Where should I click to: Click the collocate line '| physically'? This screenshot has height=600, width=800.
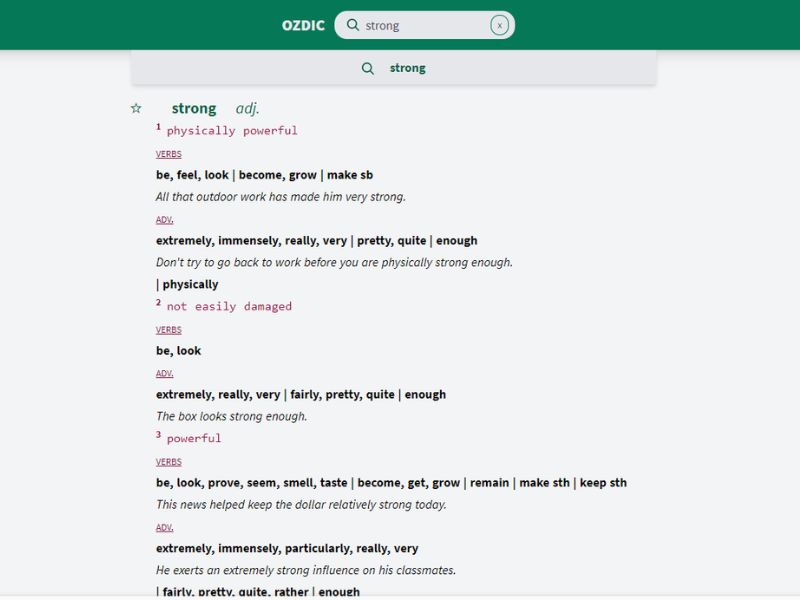point(187,285)
